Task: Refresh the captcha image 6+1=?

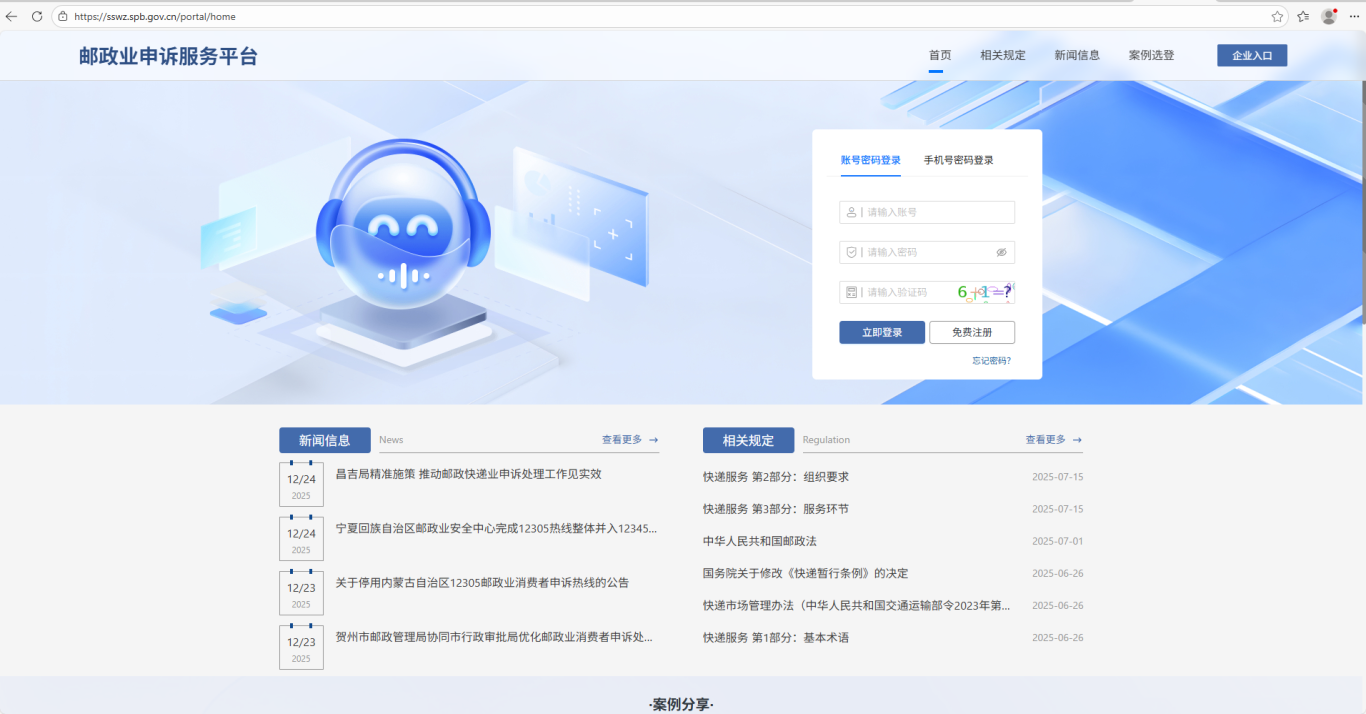Action: coord(984,292)
